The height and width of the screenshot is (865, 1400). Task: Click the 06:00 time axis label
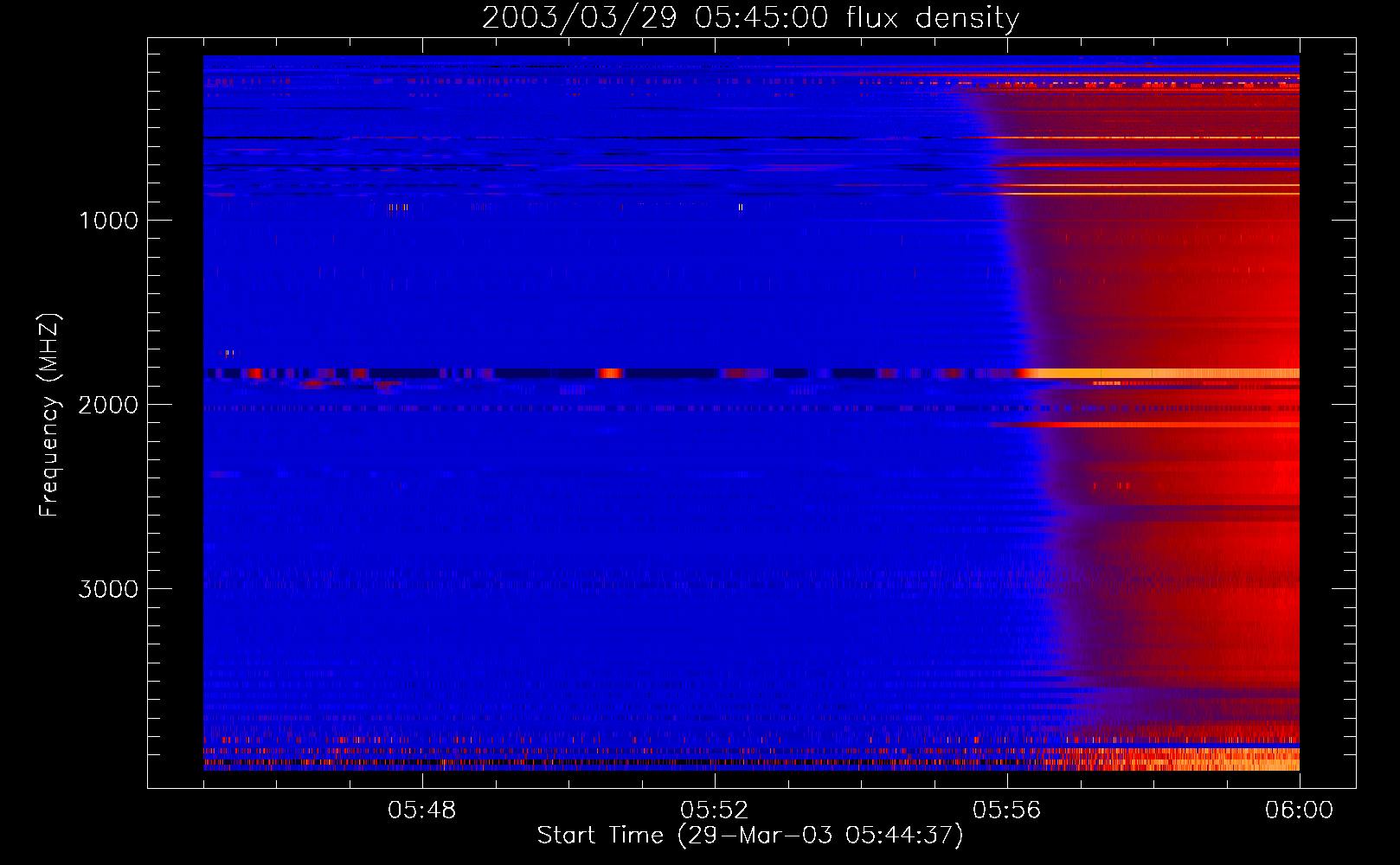(x=1299, y=811)
